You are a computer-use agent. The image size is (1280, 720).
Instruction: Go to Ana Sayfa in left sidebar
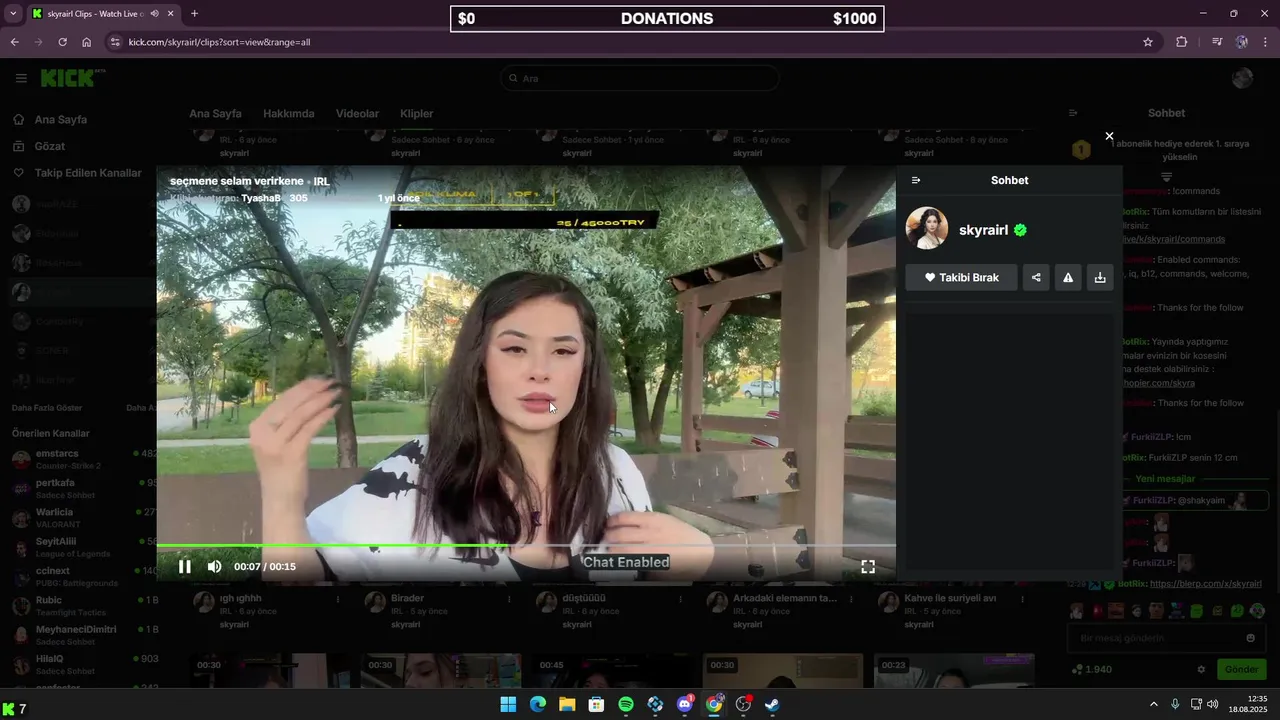[x=61, y=119]
